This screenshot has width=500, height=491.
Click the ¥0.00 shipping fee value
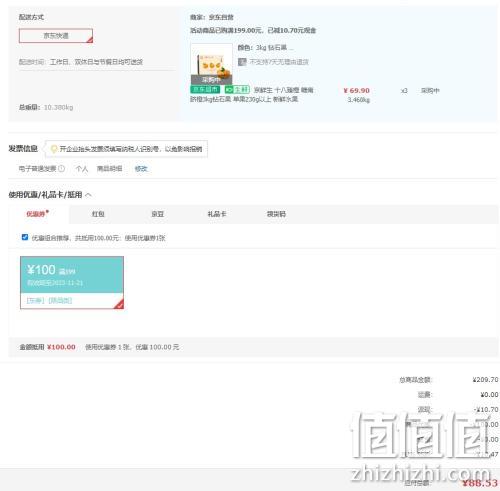click(x=489, y=394)
